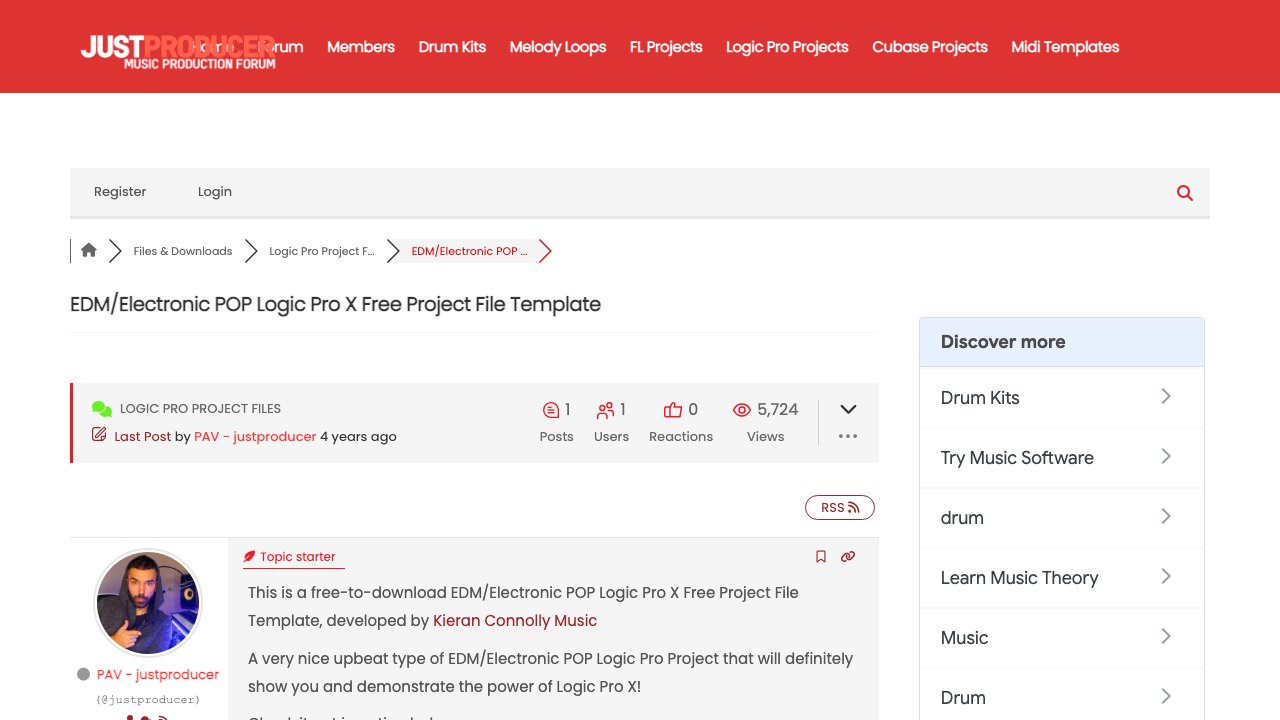Open PAV - justproducer name under the avatar
Image resolution: width=1280 pixels, height=720 pixels.
[158, 675]
